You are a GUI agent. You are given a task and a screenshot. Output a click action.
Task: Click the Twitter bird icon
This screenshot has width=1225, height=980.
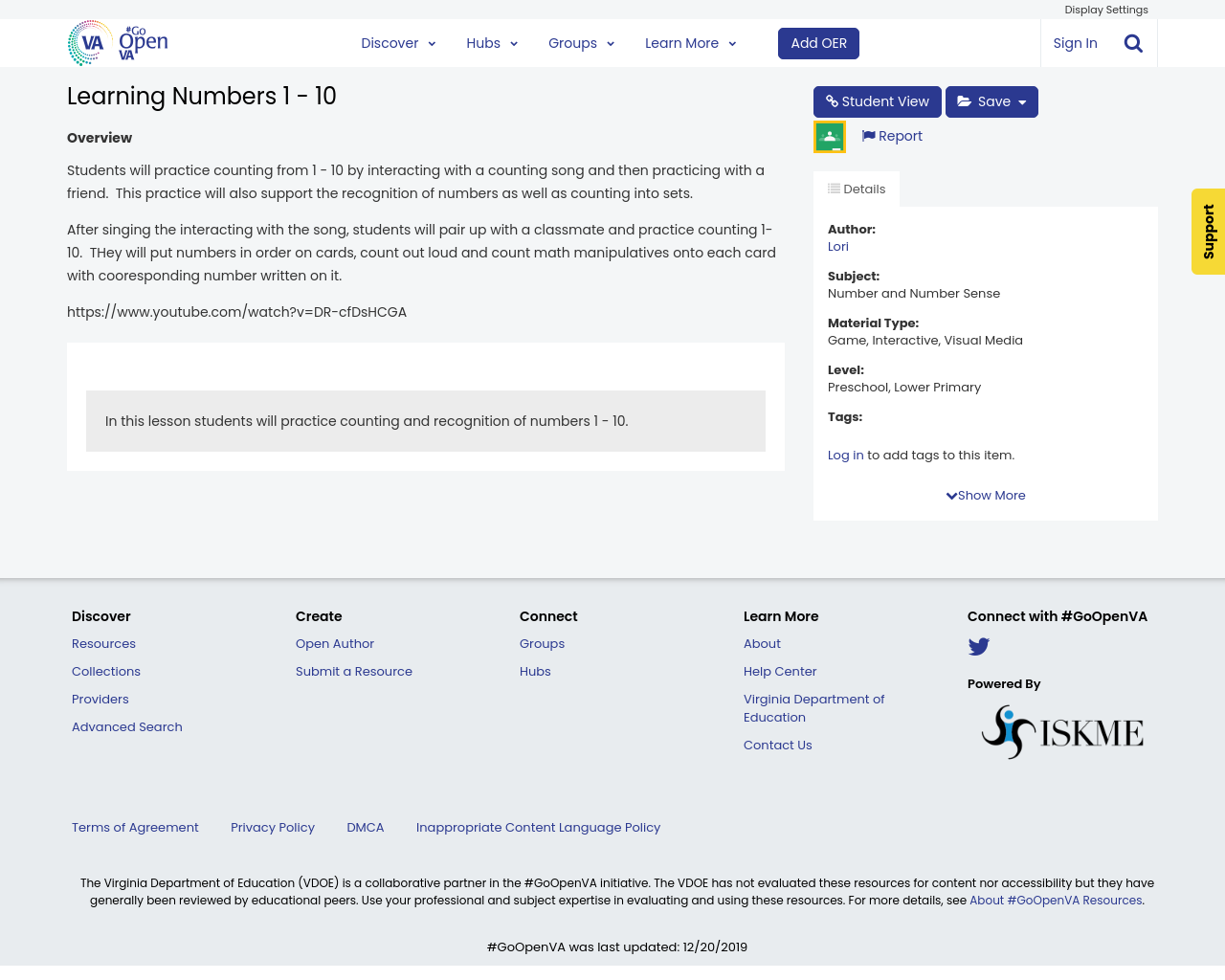point(978,647)
